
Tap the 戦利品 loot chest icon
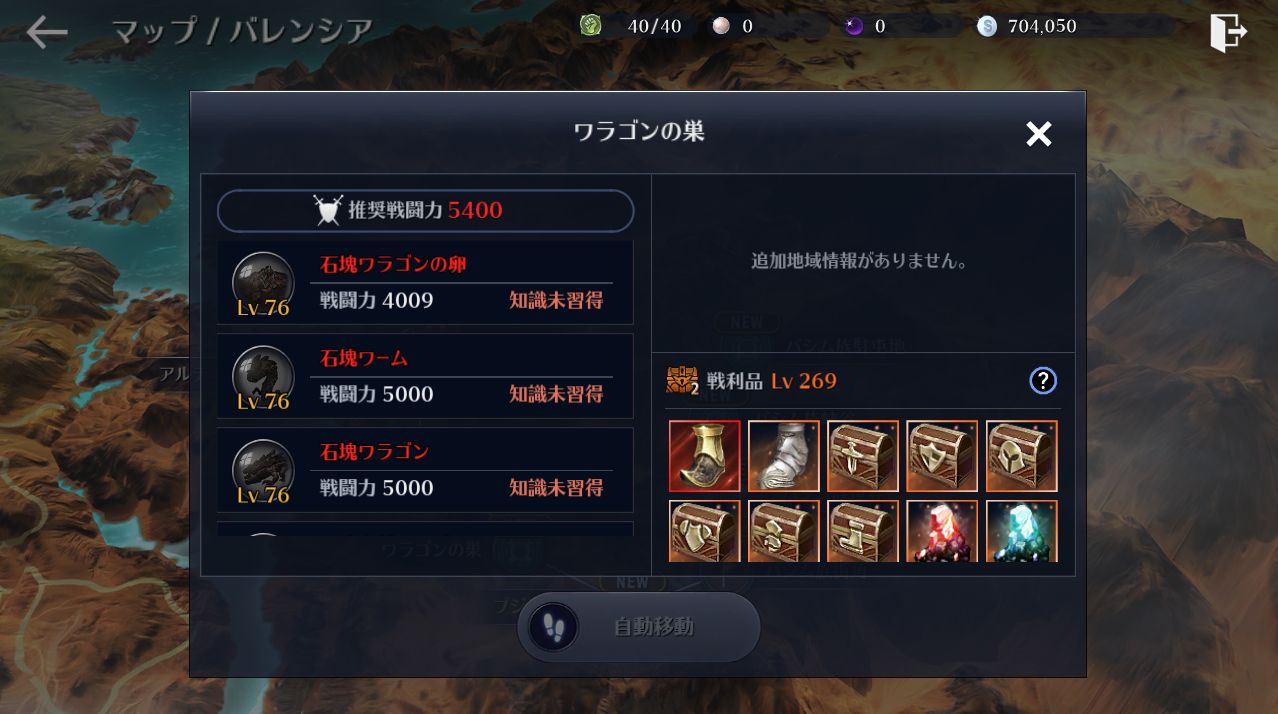coord(683,381)
